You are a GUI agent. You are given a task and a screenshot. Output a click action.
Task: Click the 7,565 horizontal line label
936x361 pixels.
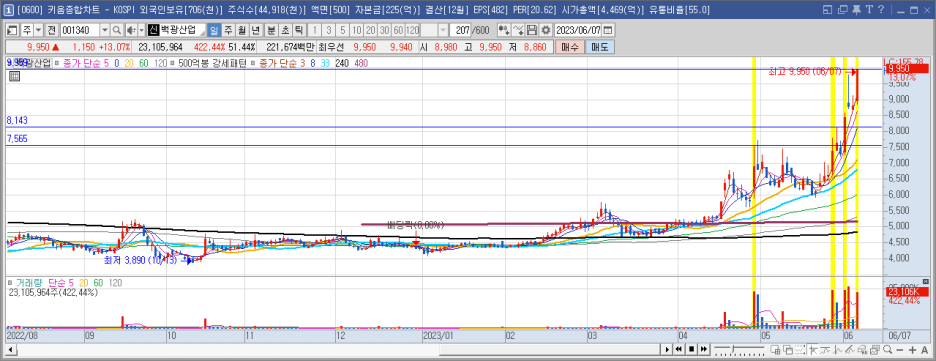pos(17,138)
